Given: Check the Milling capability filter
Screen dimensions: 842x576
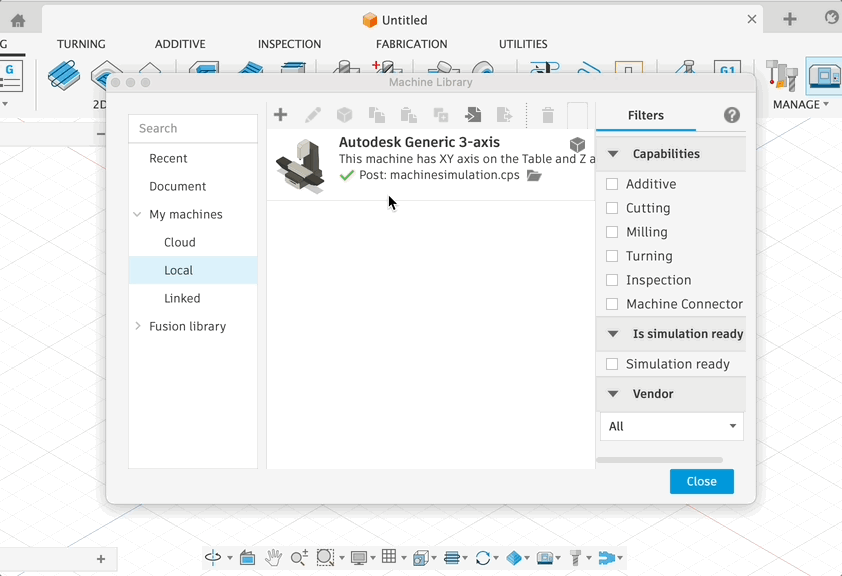Looking at the screenshot, I should tap(611, 232).
